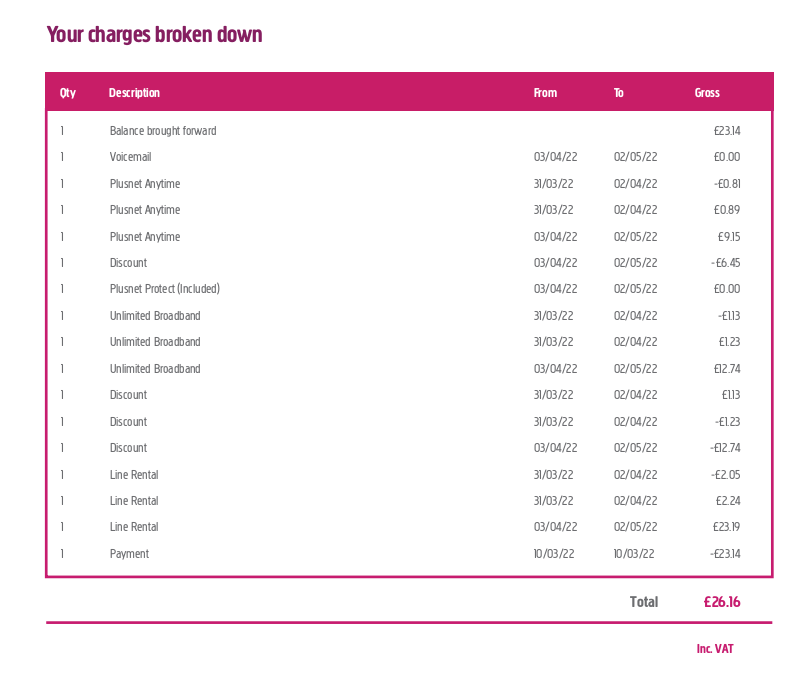
Task: Select the Voicemail row's To date
Action: pyautogui.click(x=636, y=157)
